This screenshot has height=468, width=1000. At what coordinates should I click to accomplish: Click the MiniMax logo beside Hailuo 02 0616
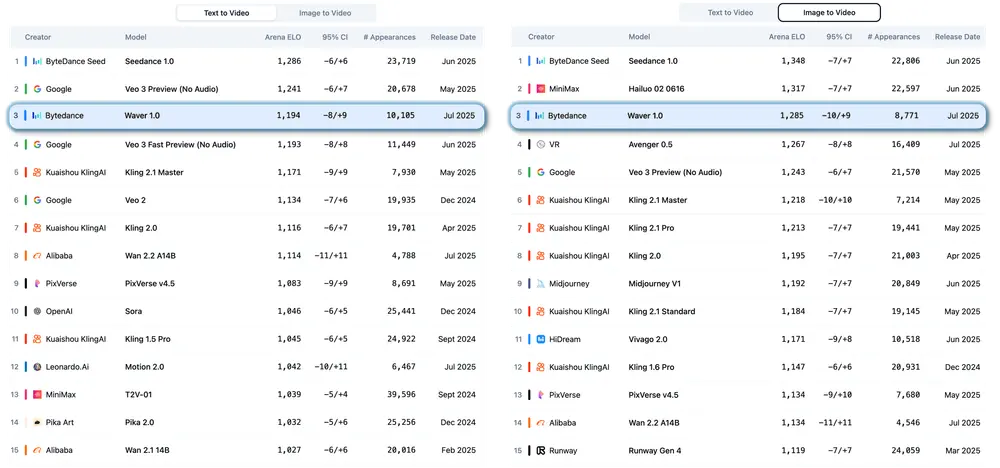coord(540,89)
